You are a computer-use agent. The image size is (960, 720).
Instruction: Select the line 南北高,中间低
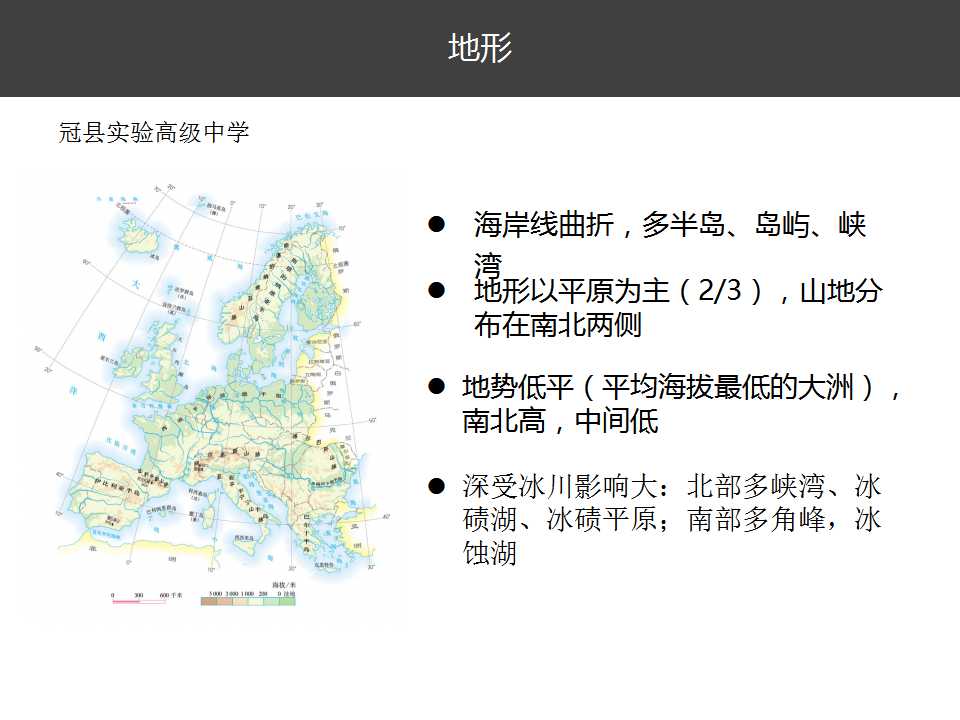coord(560,421)
